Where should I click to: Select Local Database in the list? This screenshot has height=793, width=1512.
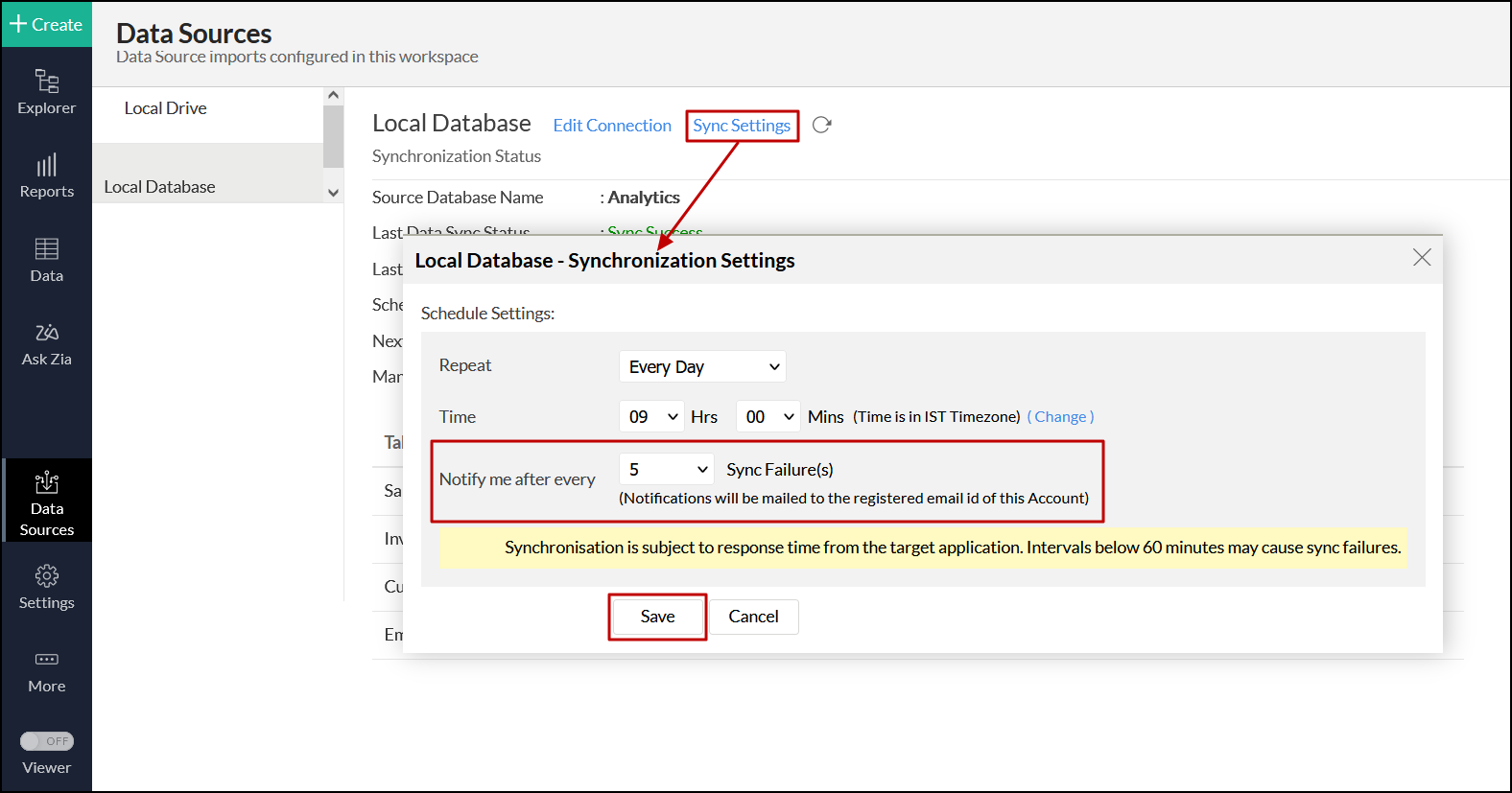(x=159, y=187)
